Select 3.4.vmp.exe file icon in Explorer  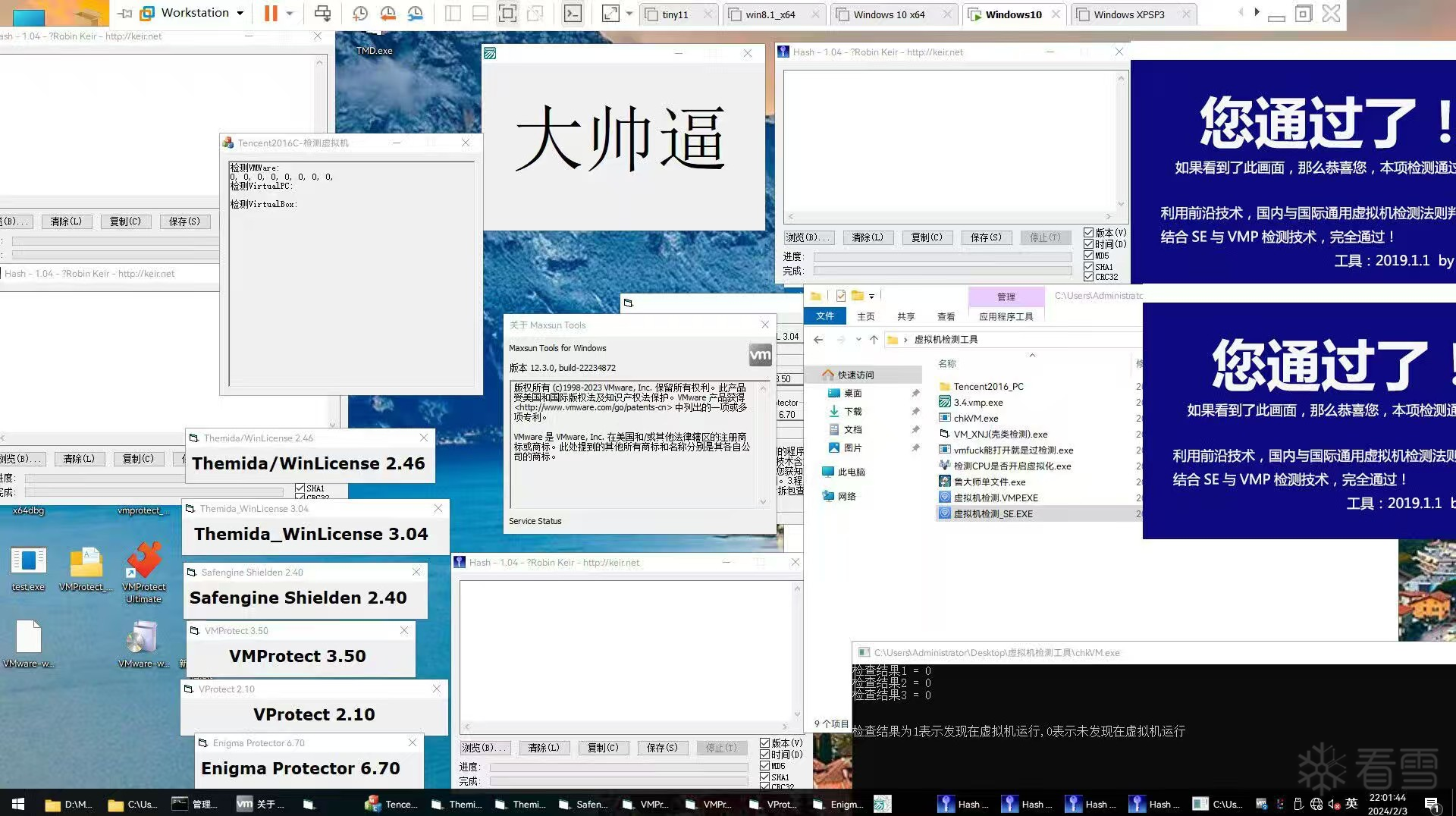pyautogui.click(x=945, y=402)
